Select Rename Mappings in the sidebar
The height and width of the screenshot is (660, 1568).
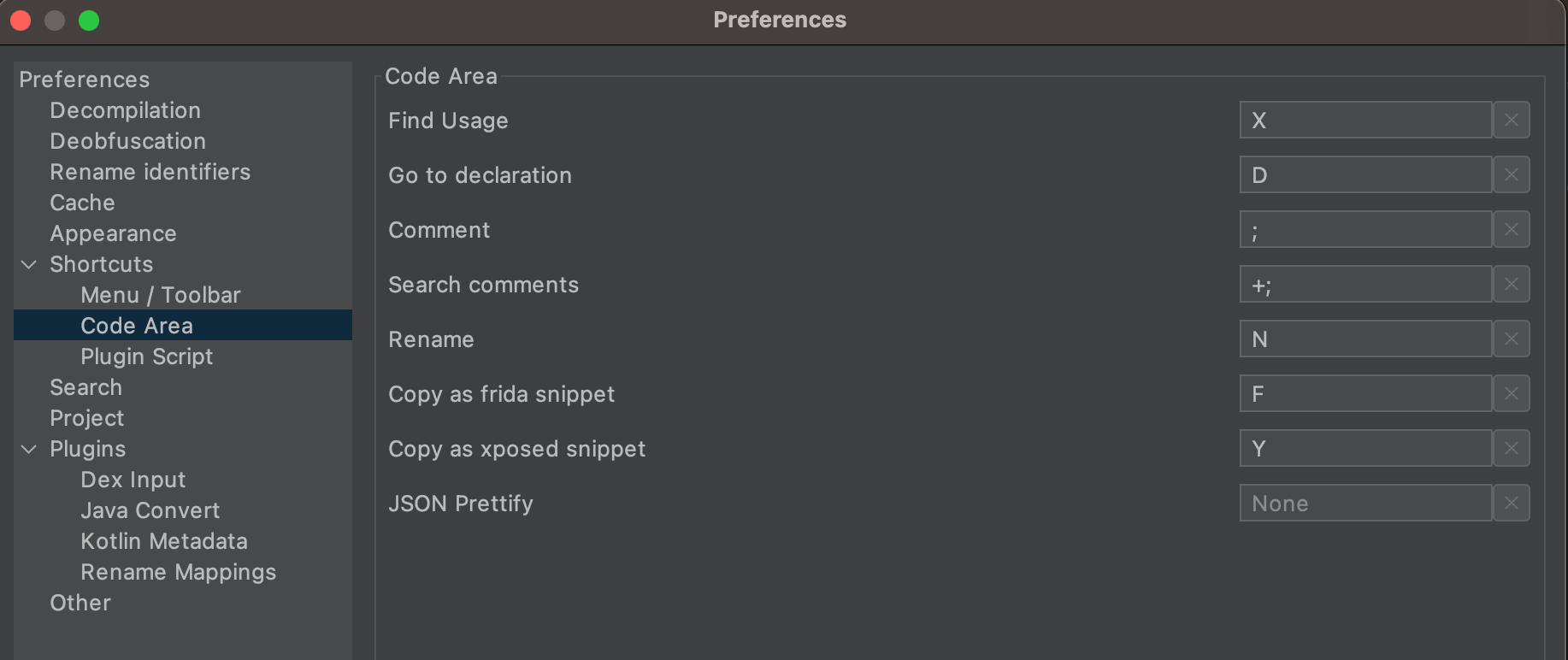coord(178,571)
